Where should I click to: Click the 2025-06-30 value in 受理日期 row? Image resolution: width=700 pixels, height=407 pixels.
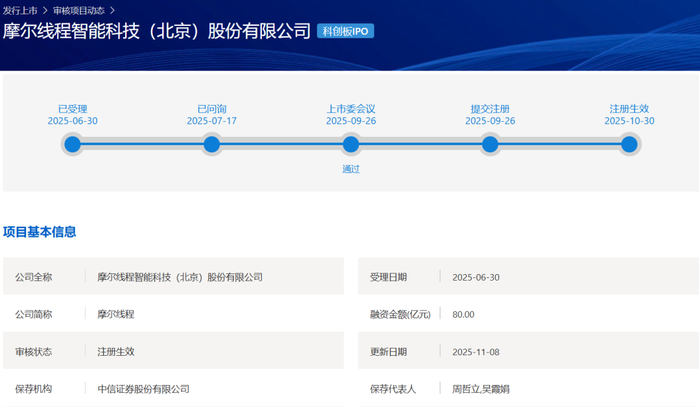[x=476, y=277]
